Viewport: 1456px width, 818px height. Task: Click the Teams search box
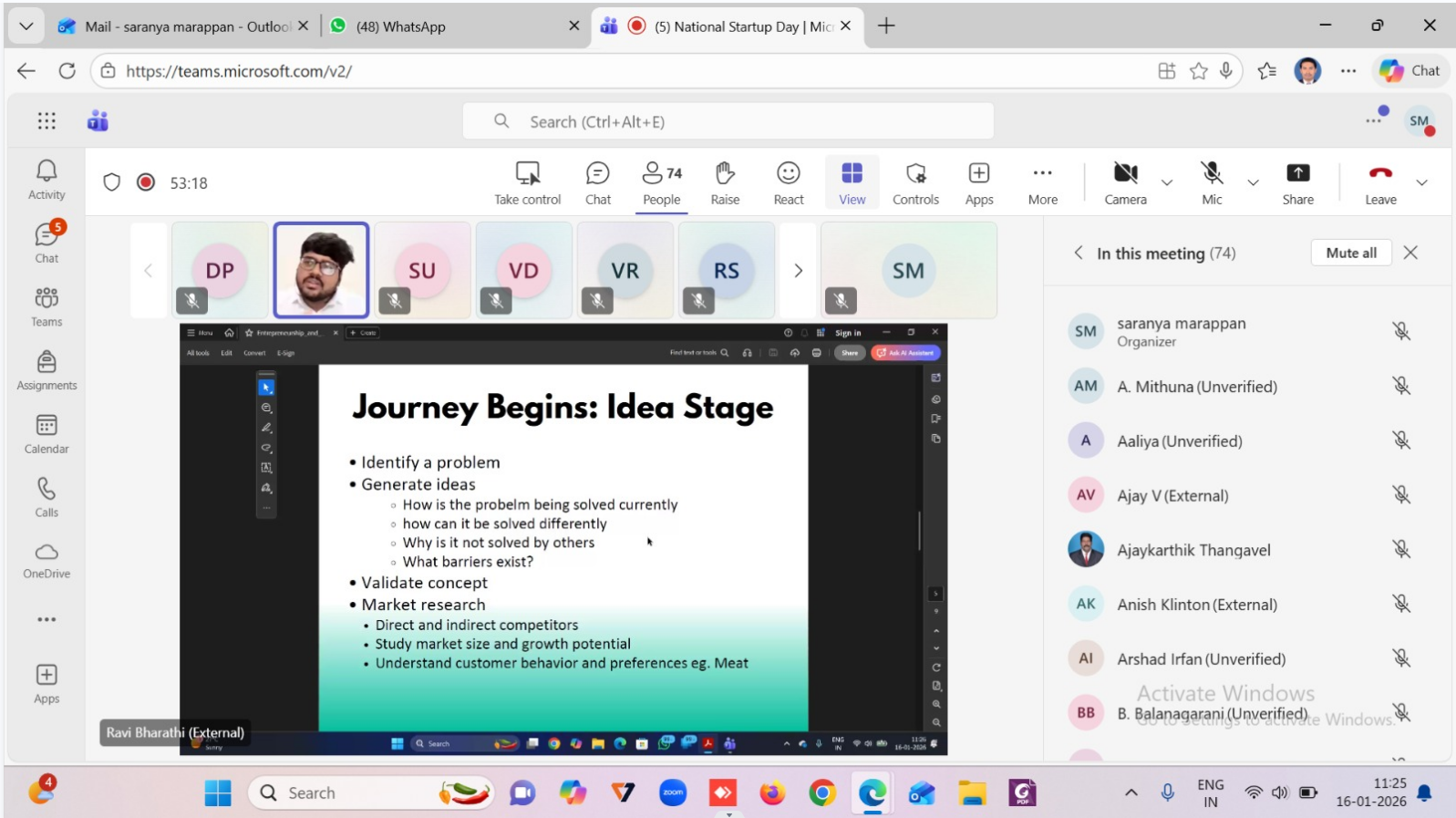pyautogui.click(x=728, y=121)
